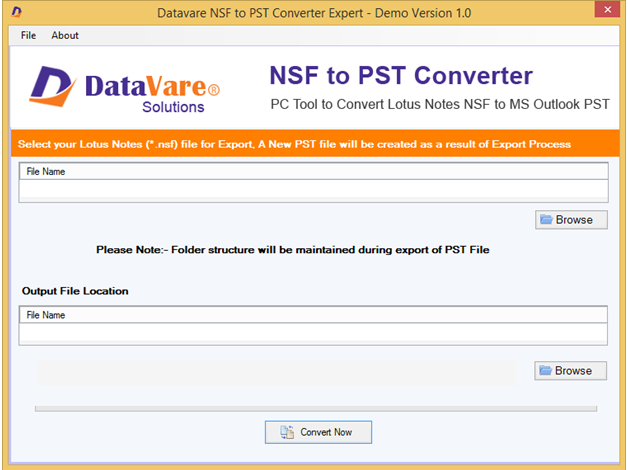Select the output File Name column header

(x=314, y=315)
